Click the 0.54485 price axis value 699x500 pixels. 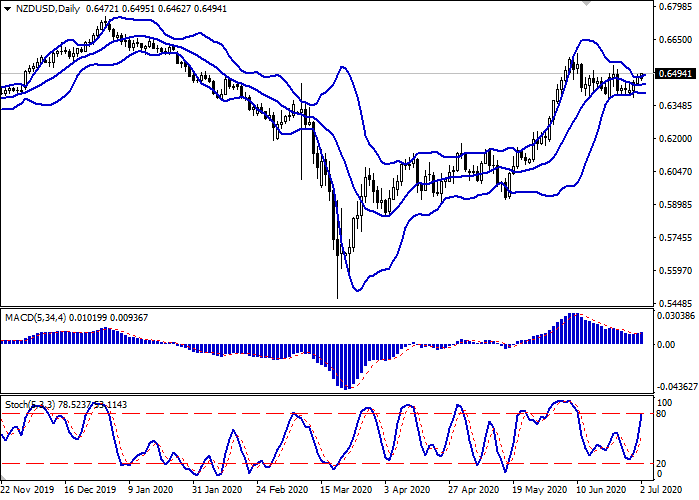pyautogui.click(x=675, y=303)
